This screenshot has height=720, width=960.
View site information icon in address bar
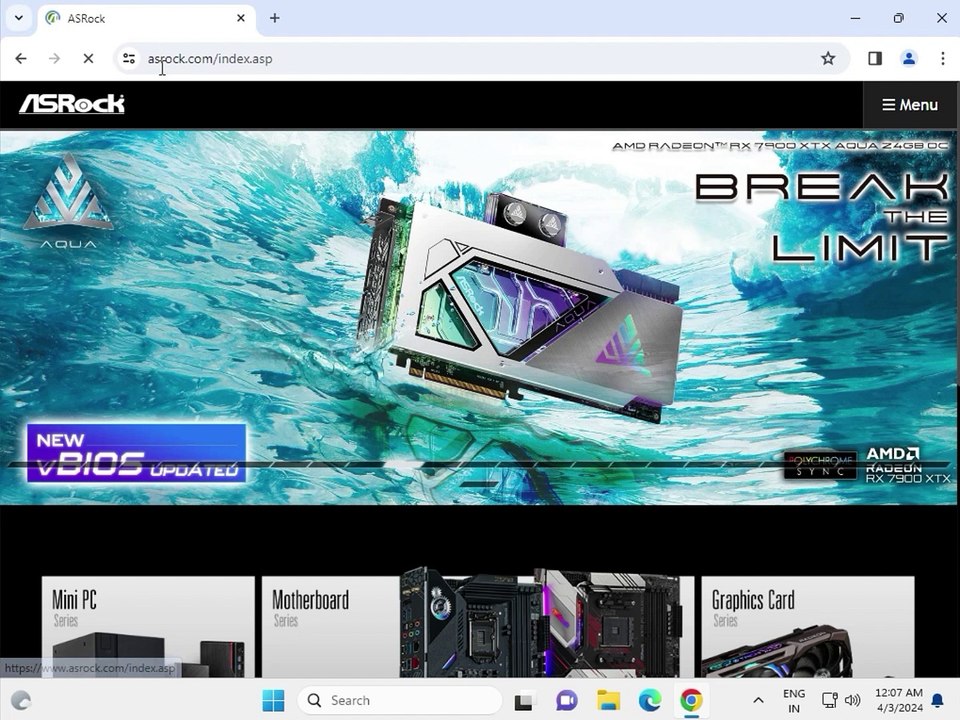[129, 59]
